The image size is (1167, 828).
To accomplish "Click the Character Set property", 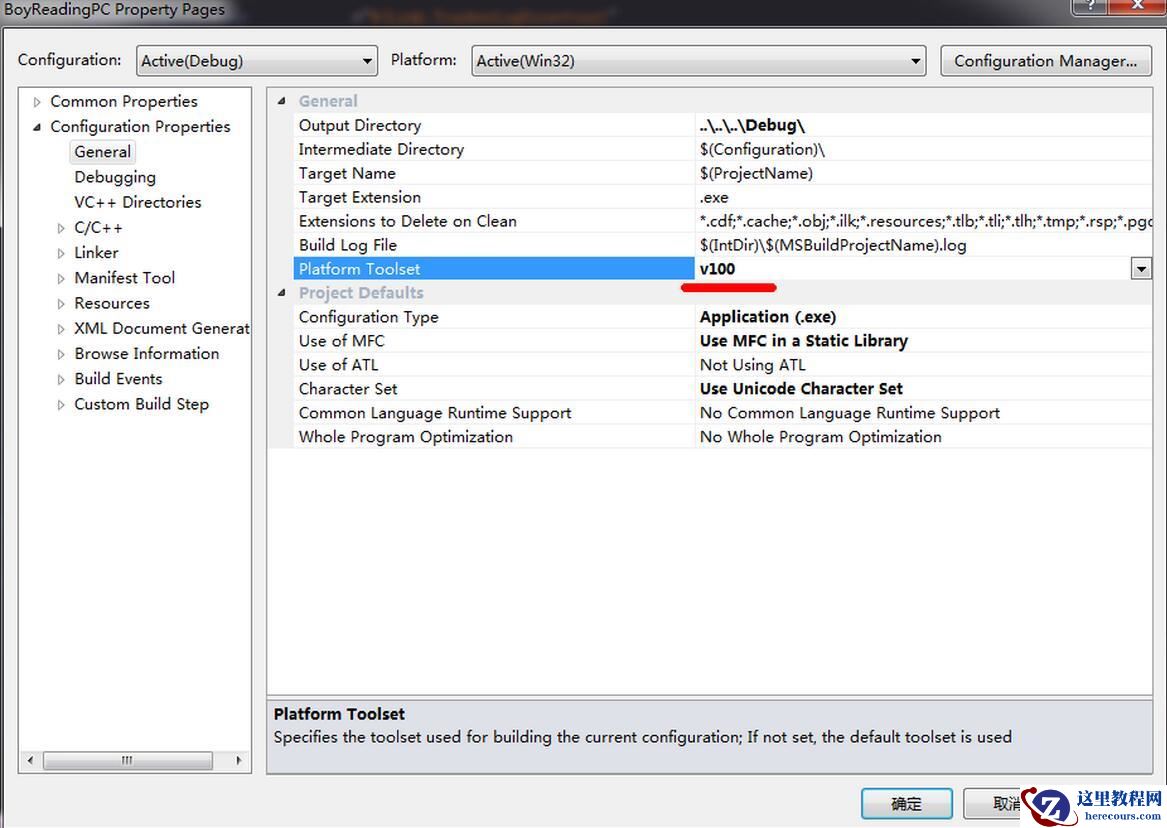I will coord(348,388).
